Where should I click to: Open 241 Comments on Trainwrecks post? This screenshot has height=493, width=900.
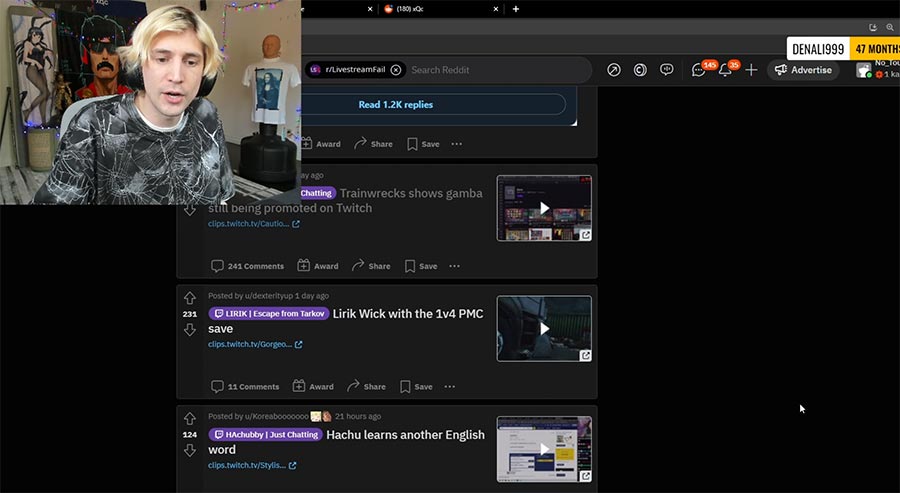(x=247, y=266)
